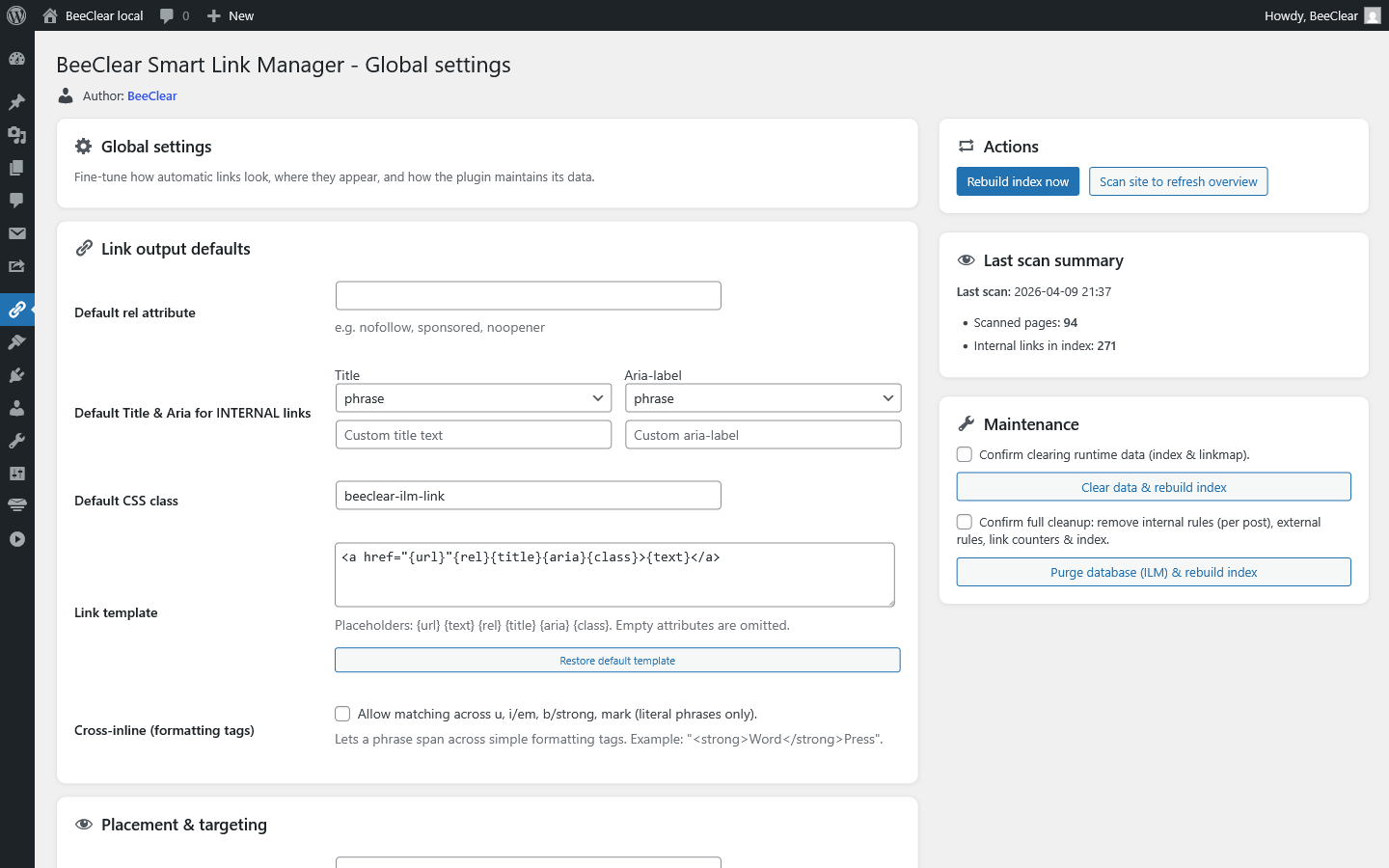
Task: Click Purge database (ILM) & rebuild index
Action: (x=1154, y=572)
